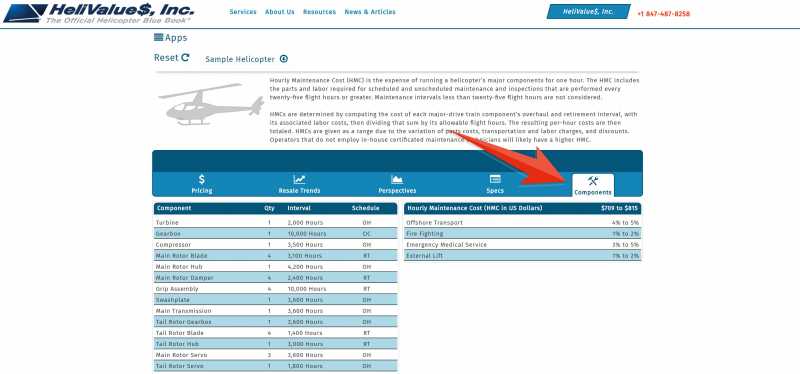800x374 pixels.
Task: Select the Main Rotor Blade row
Action: coord(276,256)
